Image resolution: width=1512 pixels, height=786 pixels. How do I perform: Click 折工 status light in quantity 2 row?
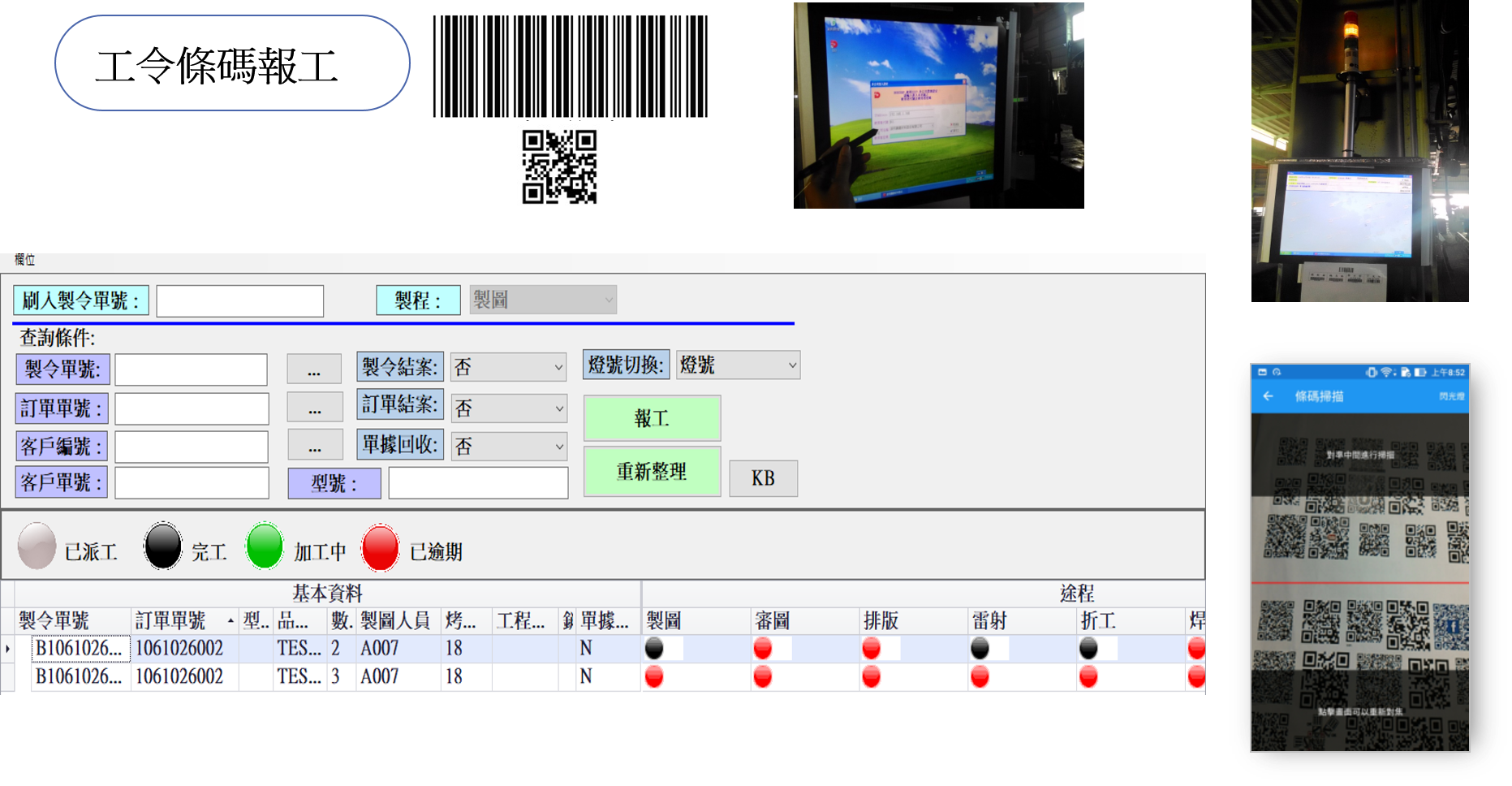[1088, 648]
